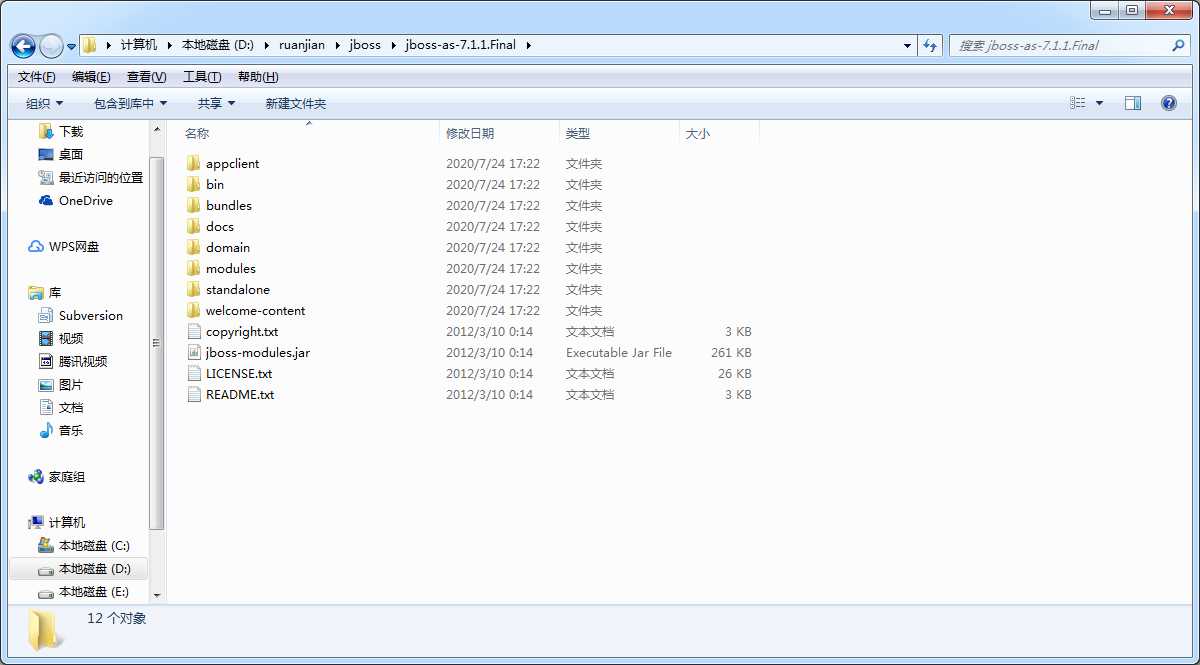The height and width of the screenshot is (665, 1200).
Task: Select the copyright.txt file icon
Action: click(x=194, y=331)
